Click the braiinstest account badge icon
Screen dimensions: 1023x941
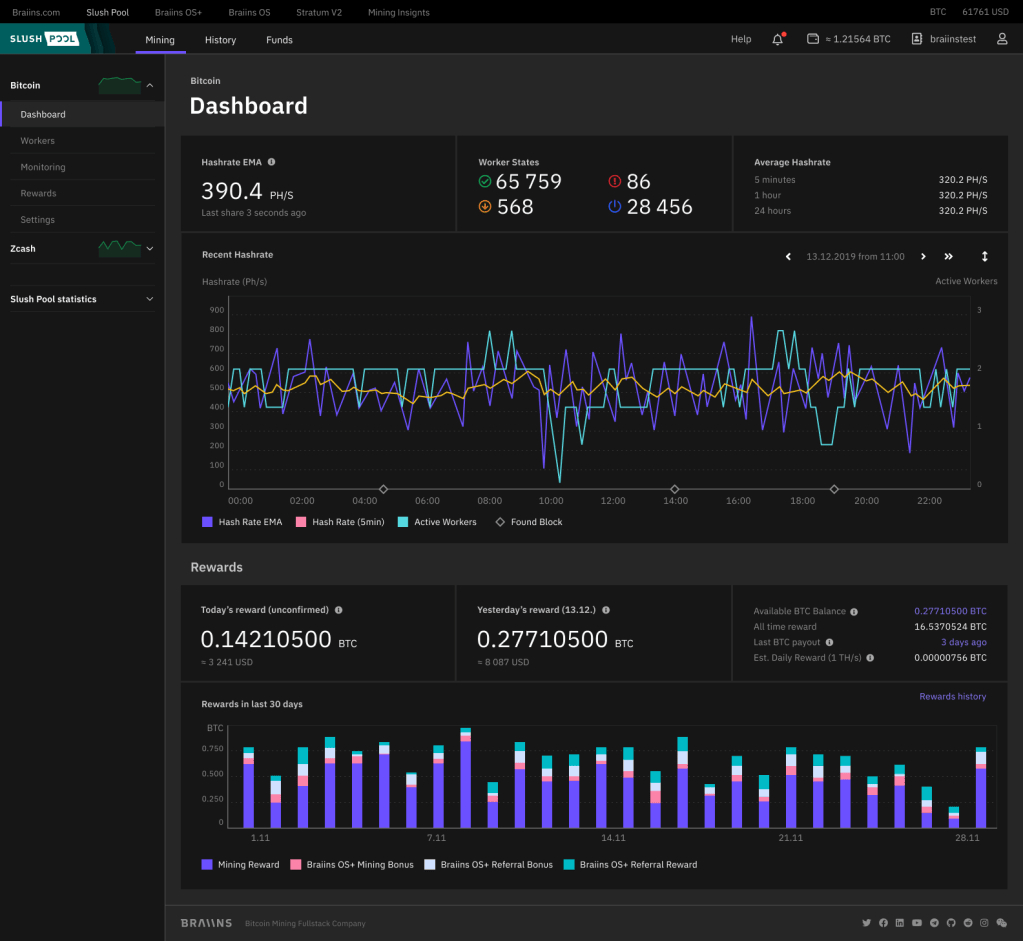917,39
